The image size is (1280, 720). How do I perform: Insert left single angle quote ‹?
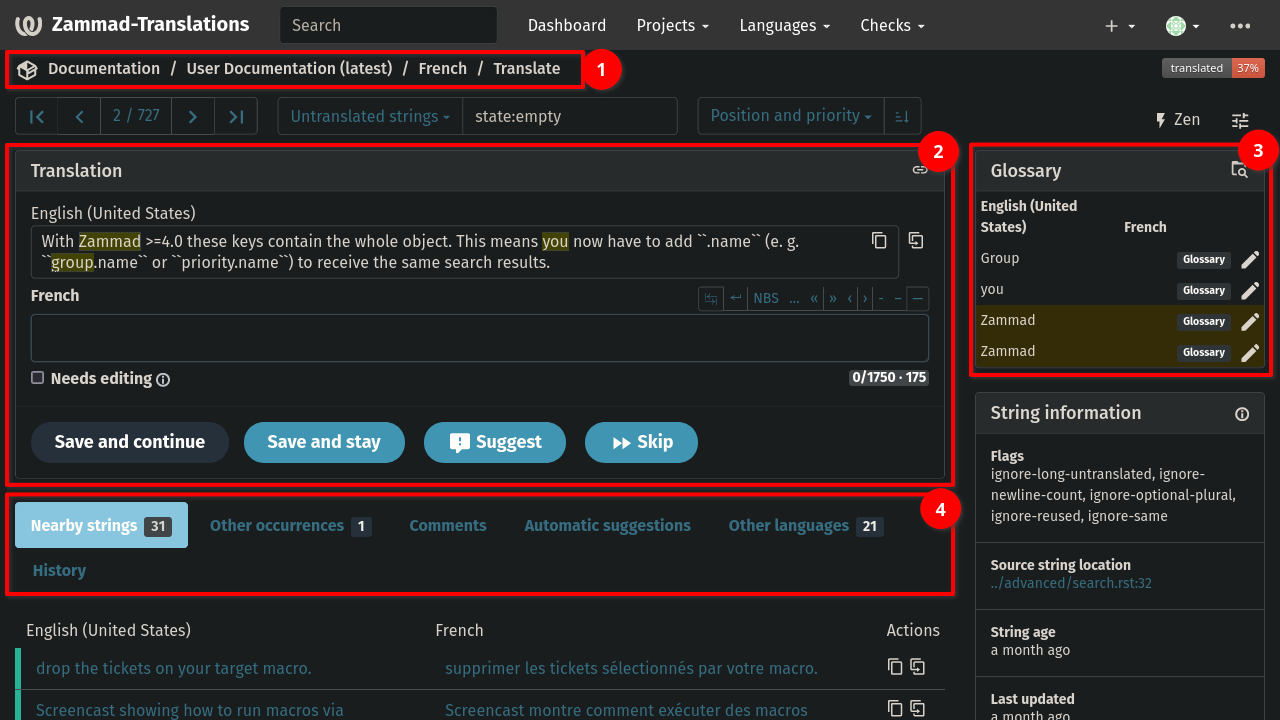point(850,298)
